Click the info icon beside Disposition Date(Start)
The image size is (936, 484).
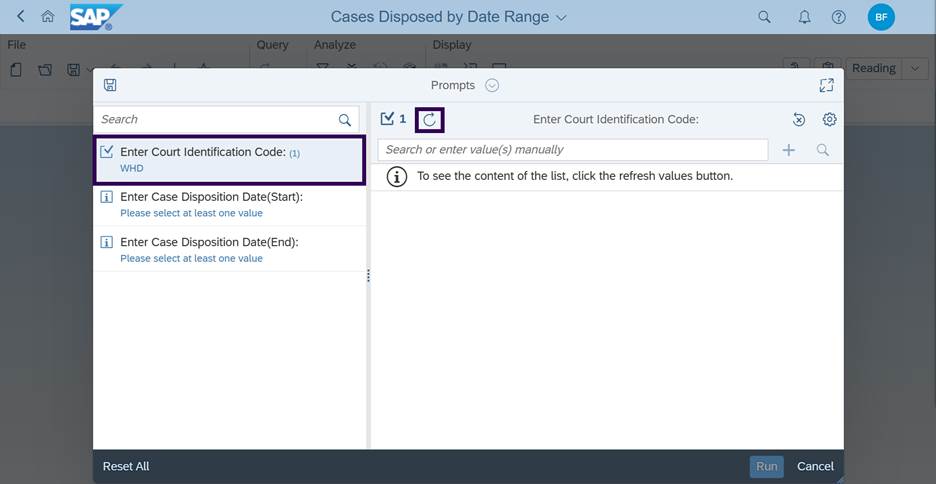107,197
